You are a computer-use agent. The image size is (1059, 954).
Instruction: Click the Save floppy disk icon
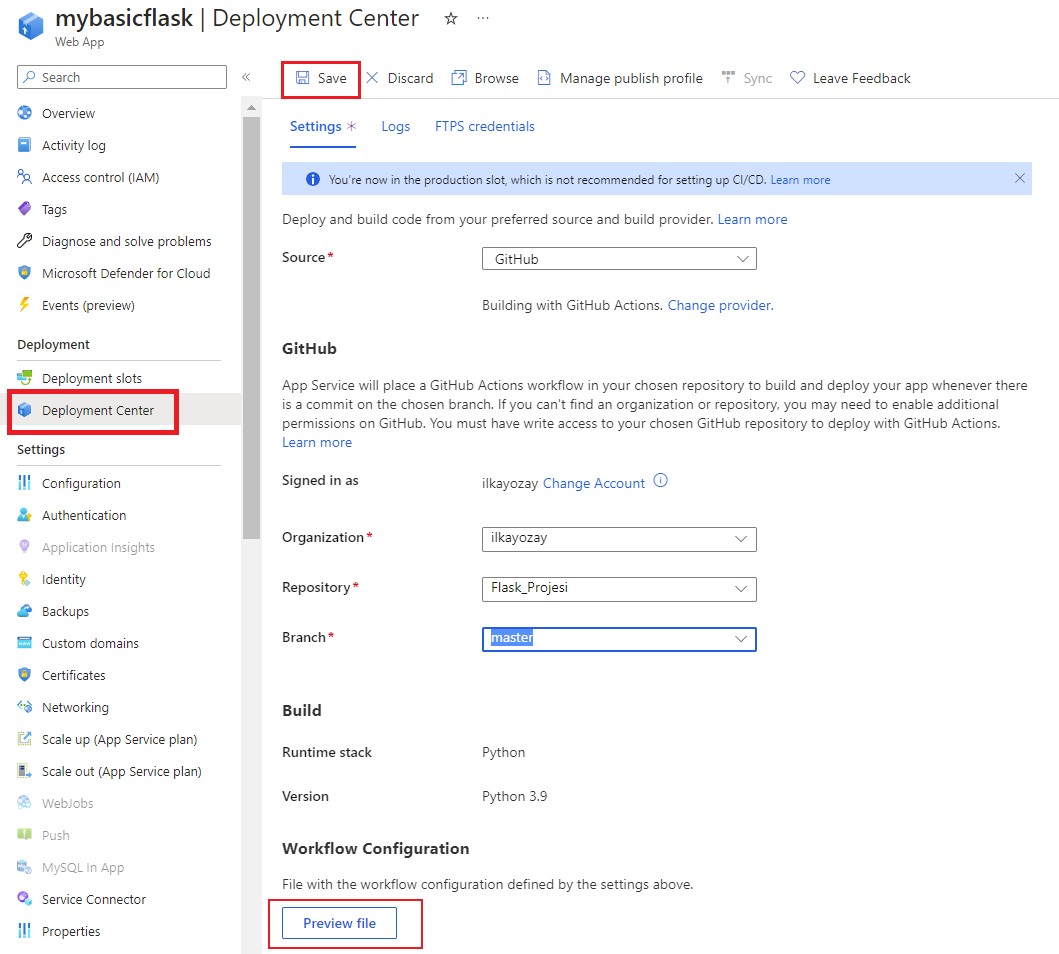click(302, 78)
